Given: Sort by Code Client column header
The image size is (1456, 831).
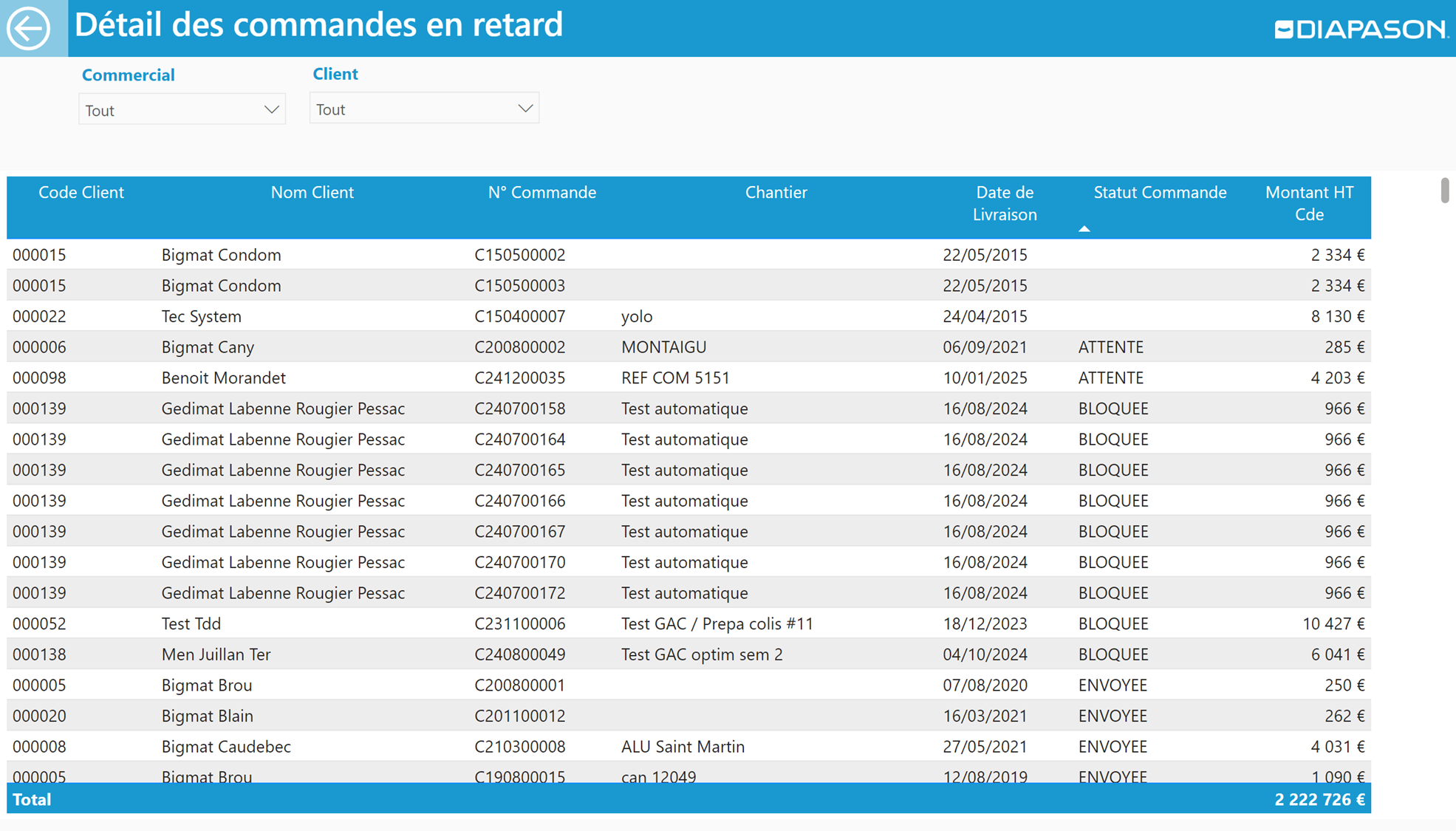Looking at the screenshot, I should (81, 193).
